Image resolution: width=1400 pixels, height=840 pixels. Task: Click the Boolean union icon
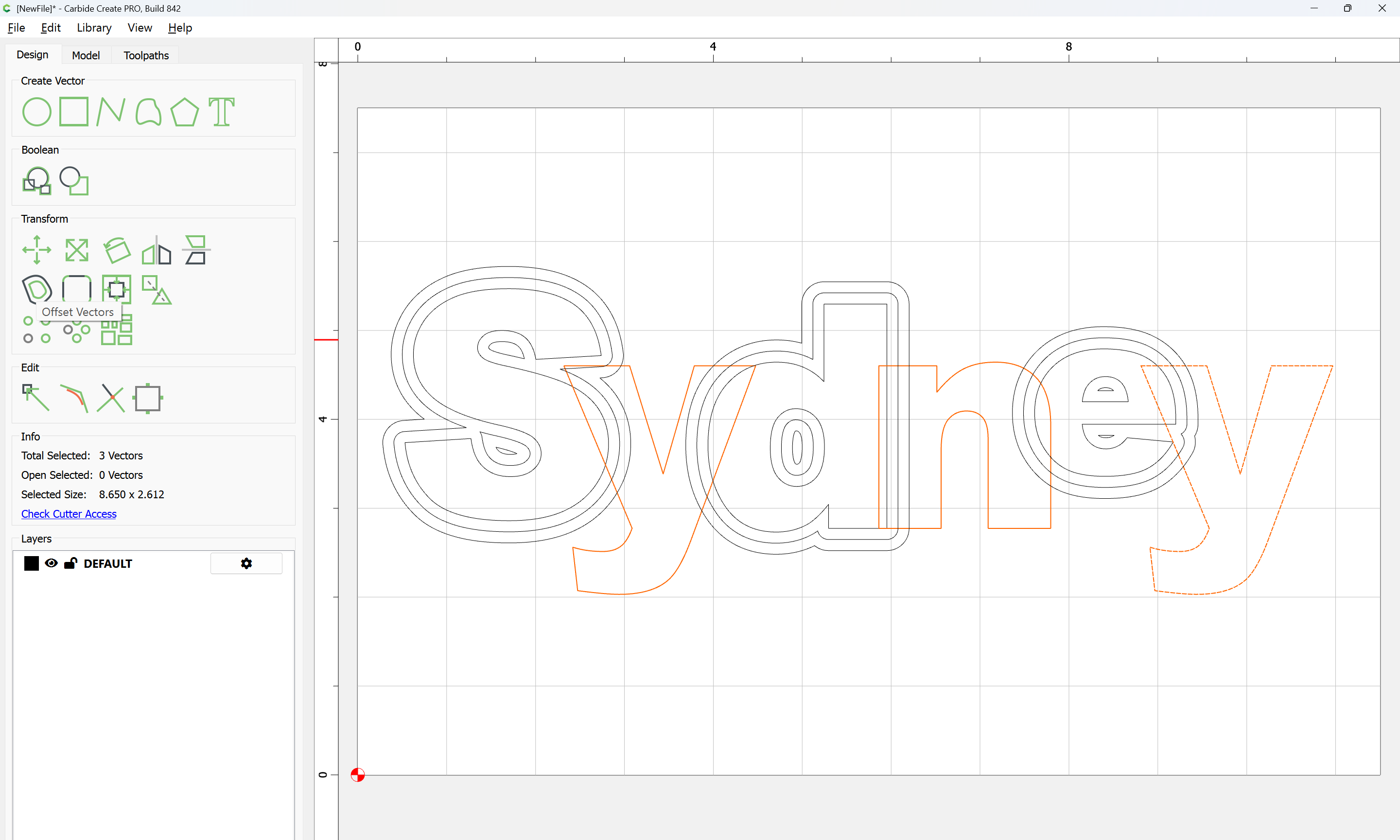pos(37,181)
